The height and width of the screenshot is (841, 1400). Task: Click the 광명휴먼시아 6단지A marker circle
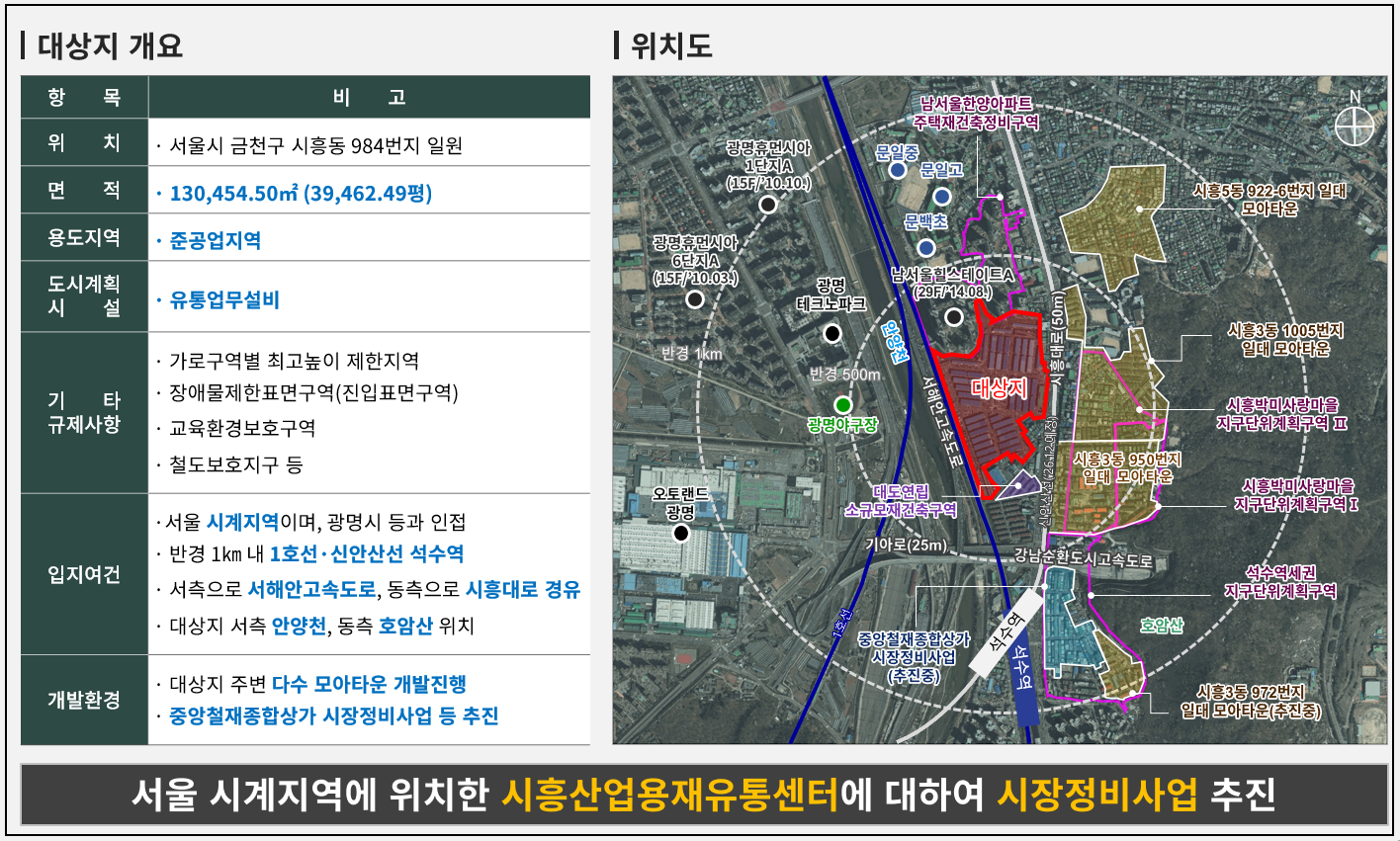click(695, 298)
